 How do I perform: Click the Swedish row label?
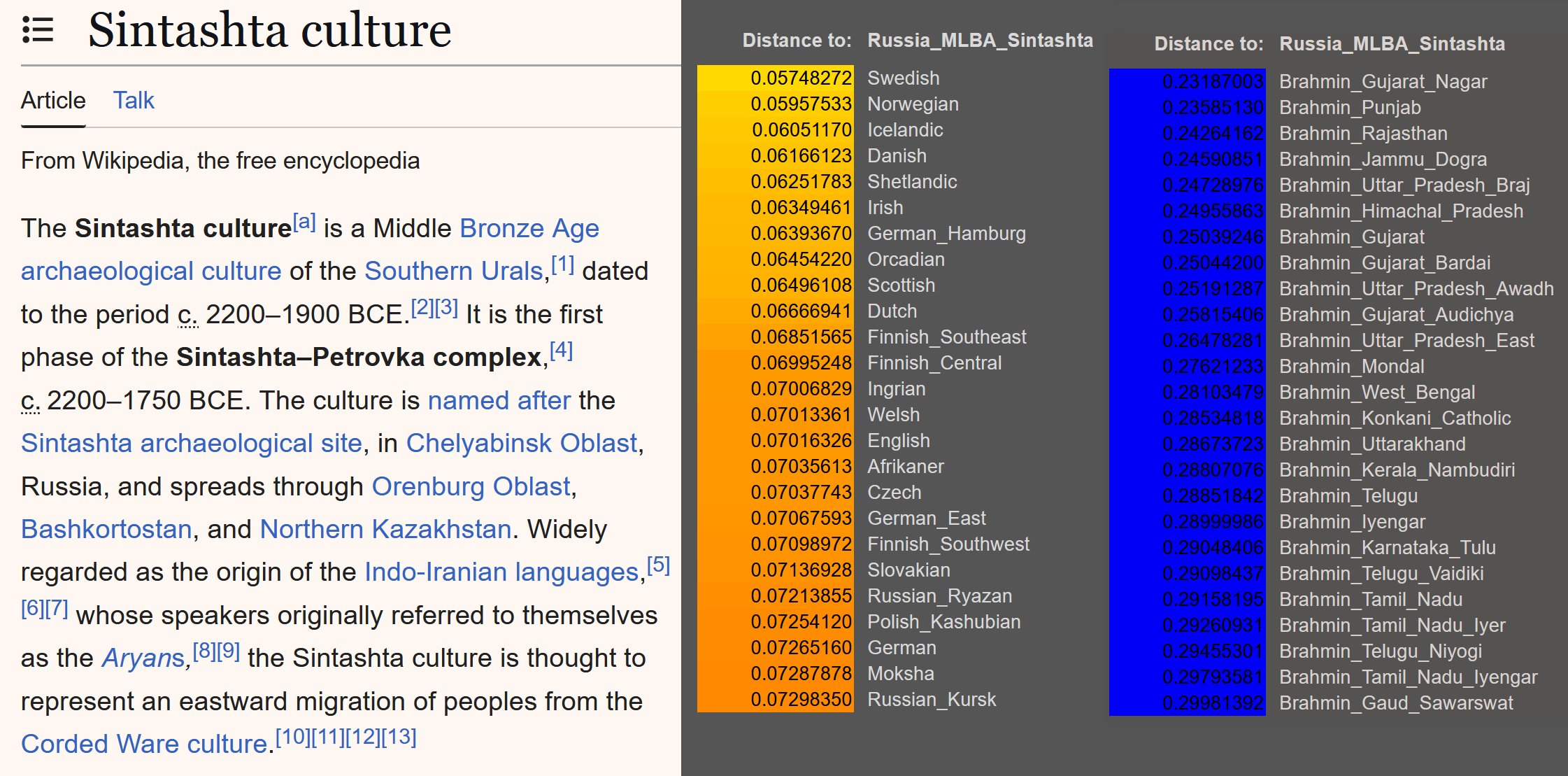pos(904,78)
